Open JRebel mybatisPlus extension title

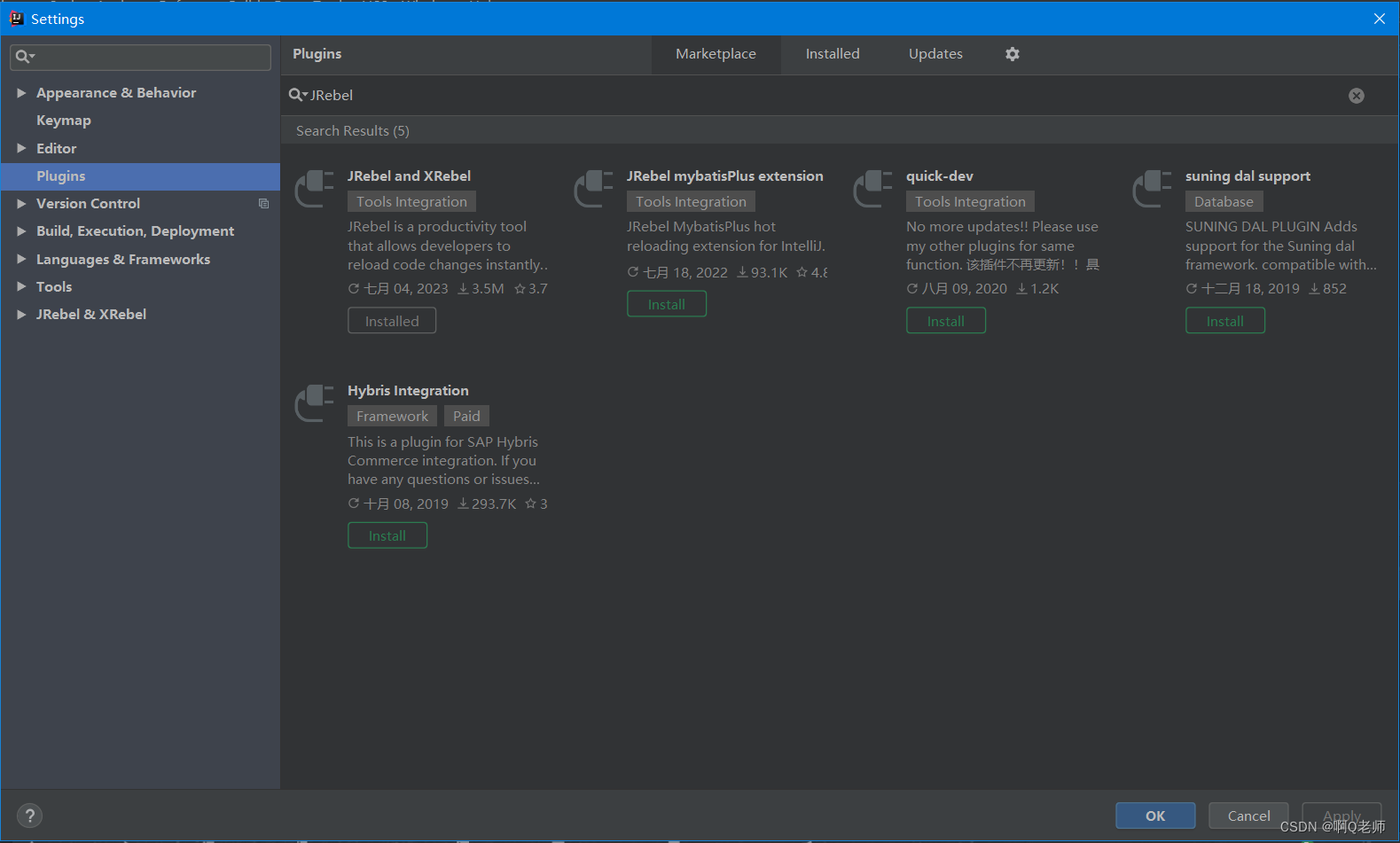[724, 176]
